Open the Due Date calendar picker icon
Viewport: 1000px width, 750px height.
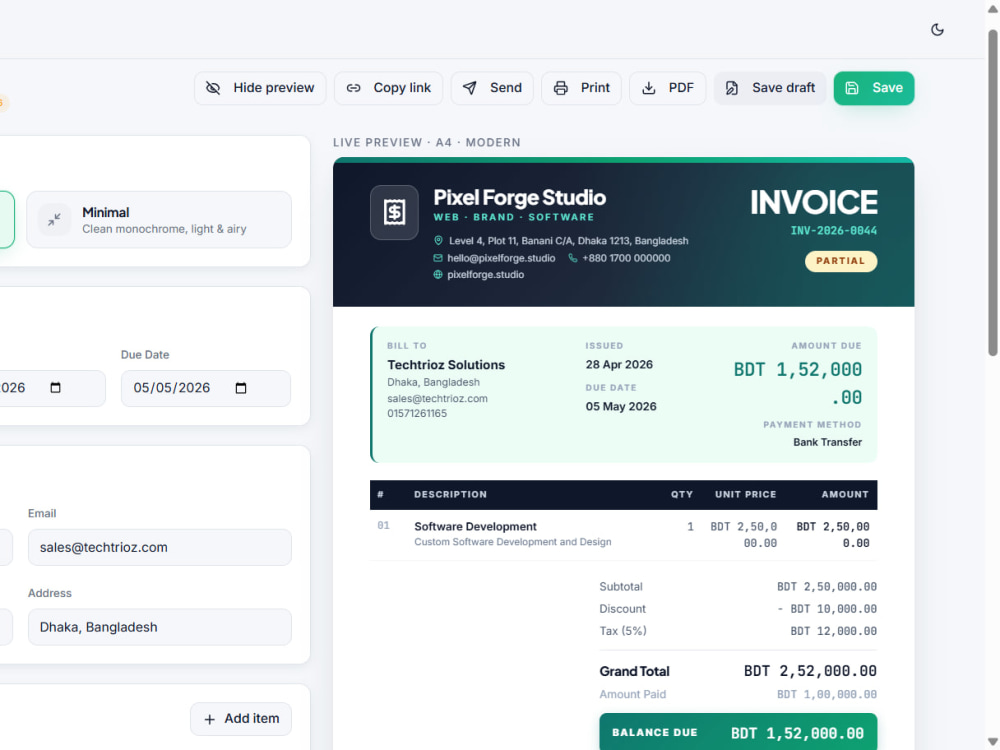tap(240, 388)
